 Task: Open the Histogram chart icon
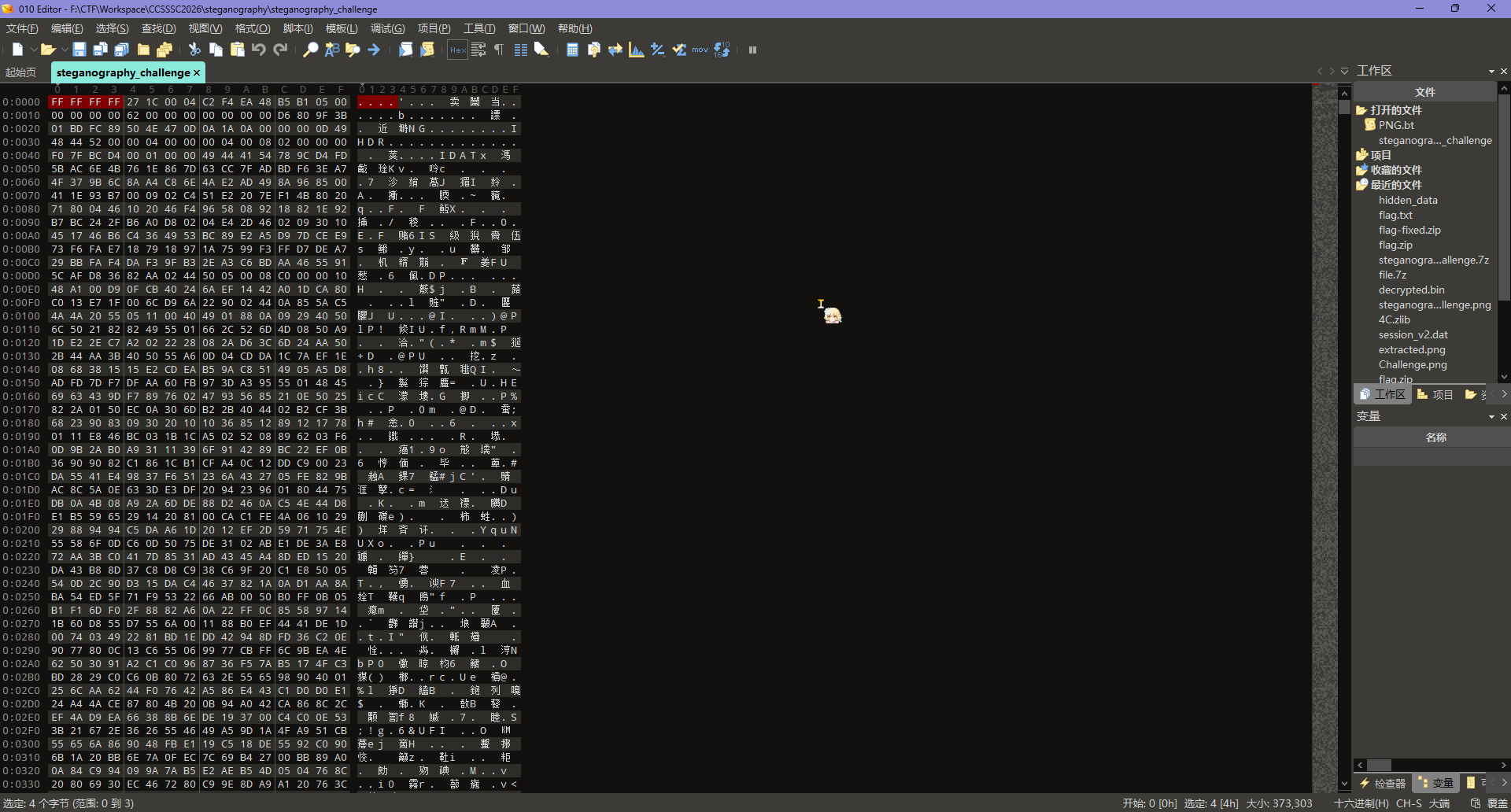coord(636,50)
